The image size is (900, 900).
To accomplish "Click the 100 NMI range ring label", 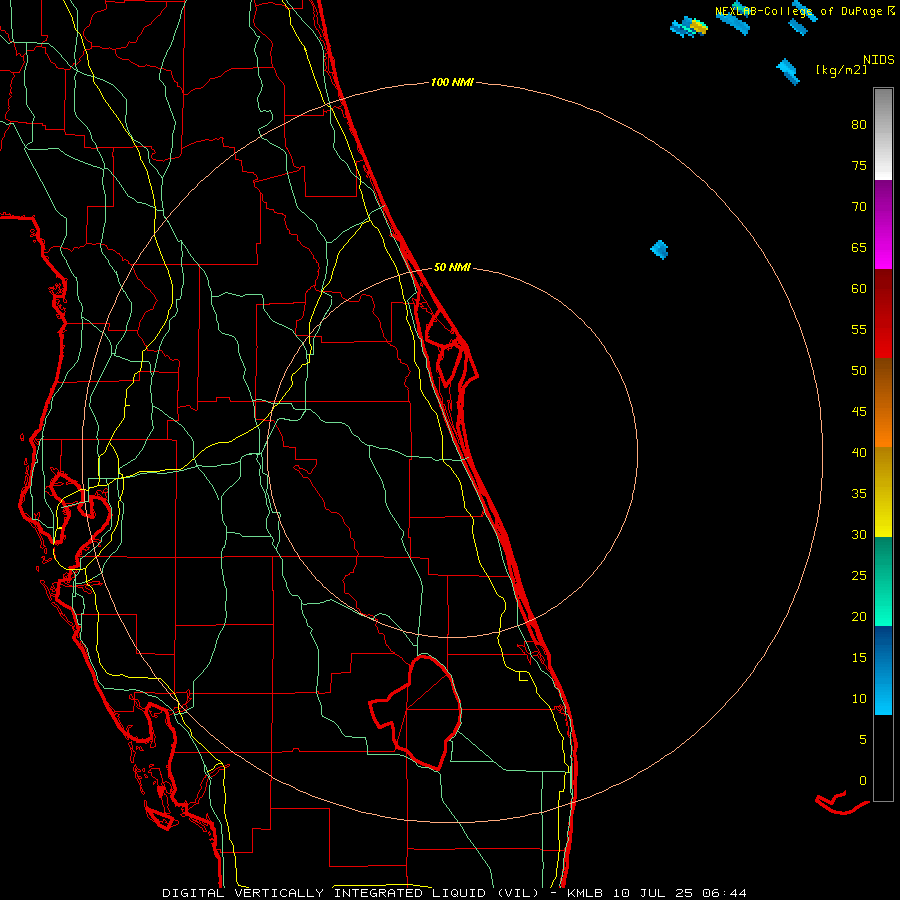I will pos(452,83).
